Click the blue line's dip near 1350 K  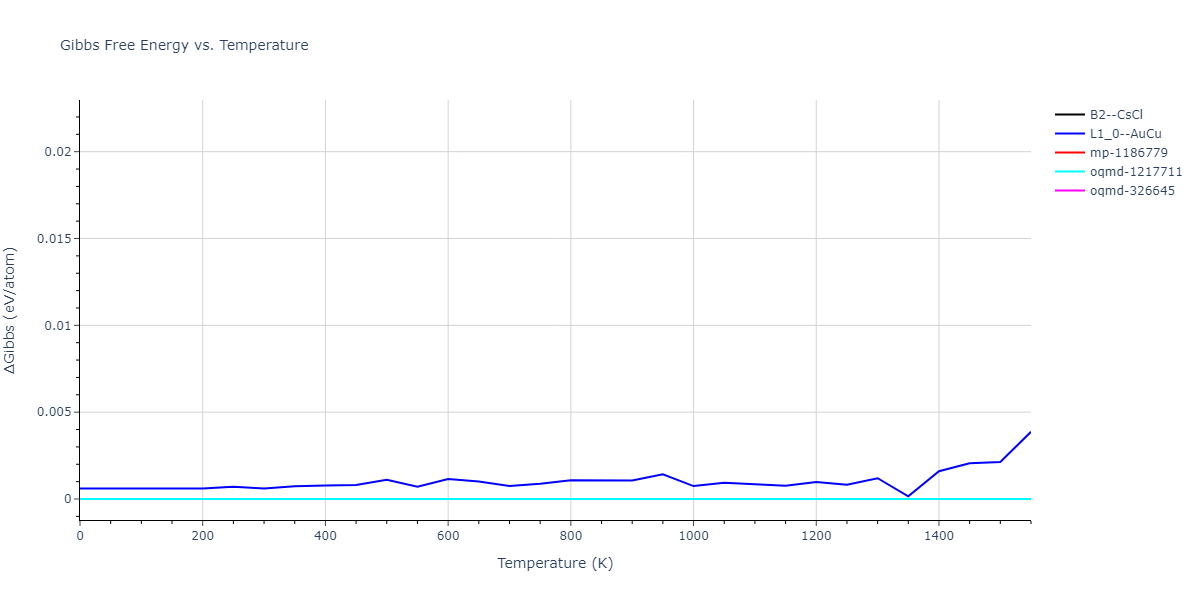point(908,496)
